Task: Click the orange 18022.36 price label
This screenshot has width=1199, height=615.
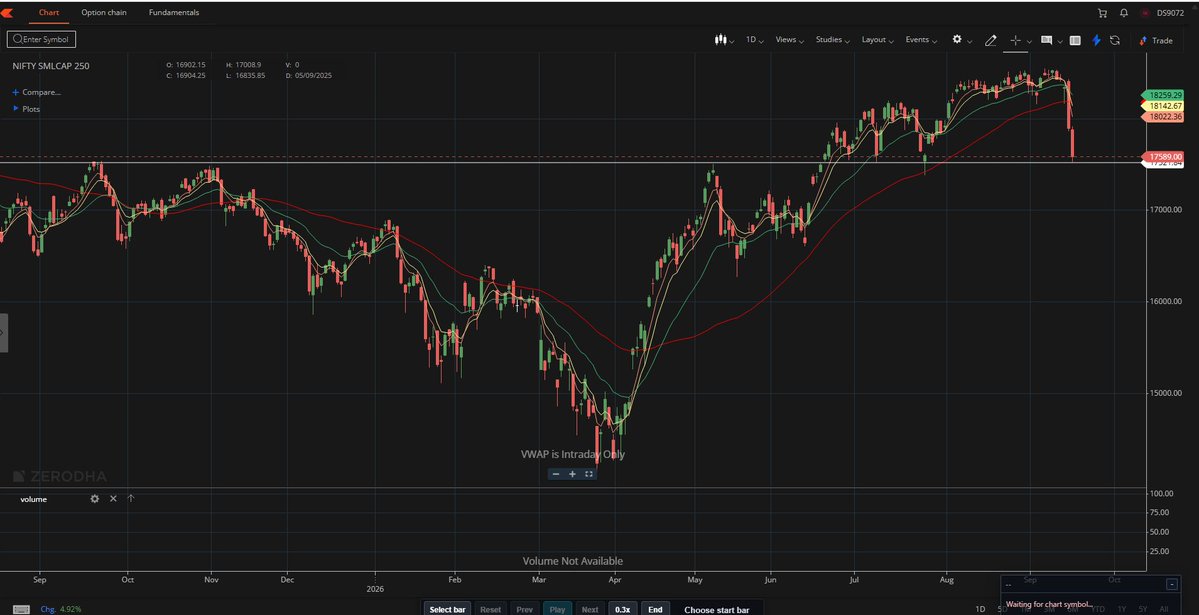Action: click(x=1162, y=117)
